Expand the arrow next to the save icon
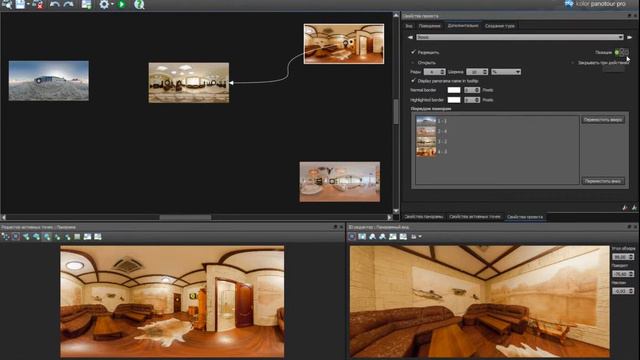This screenshot has height=360, width=640. pos(28,4)
